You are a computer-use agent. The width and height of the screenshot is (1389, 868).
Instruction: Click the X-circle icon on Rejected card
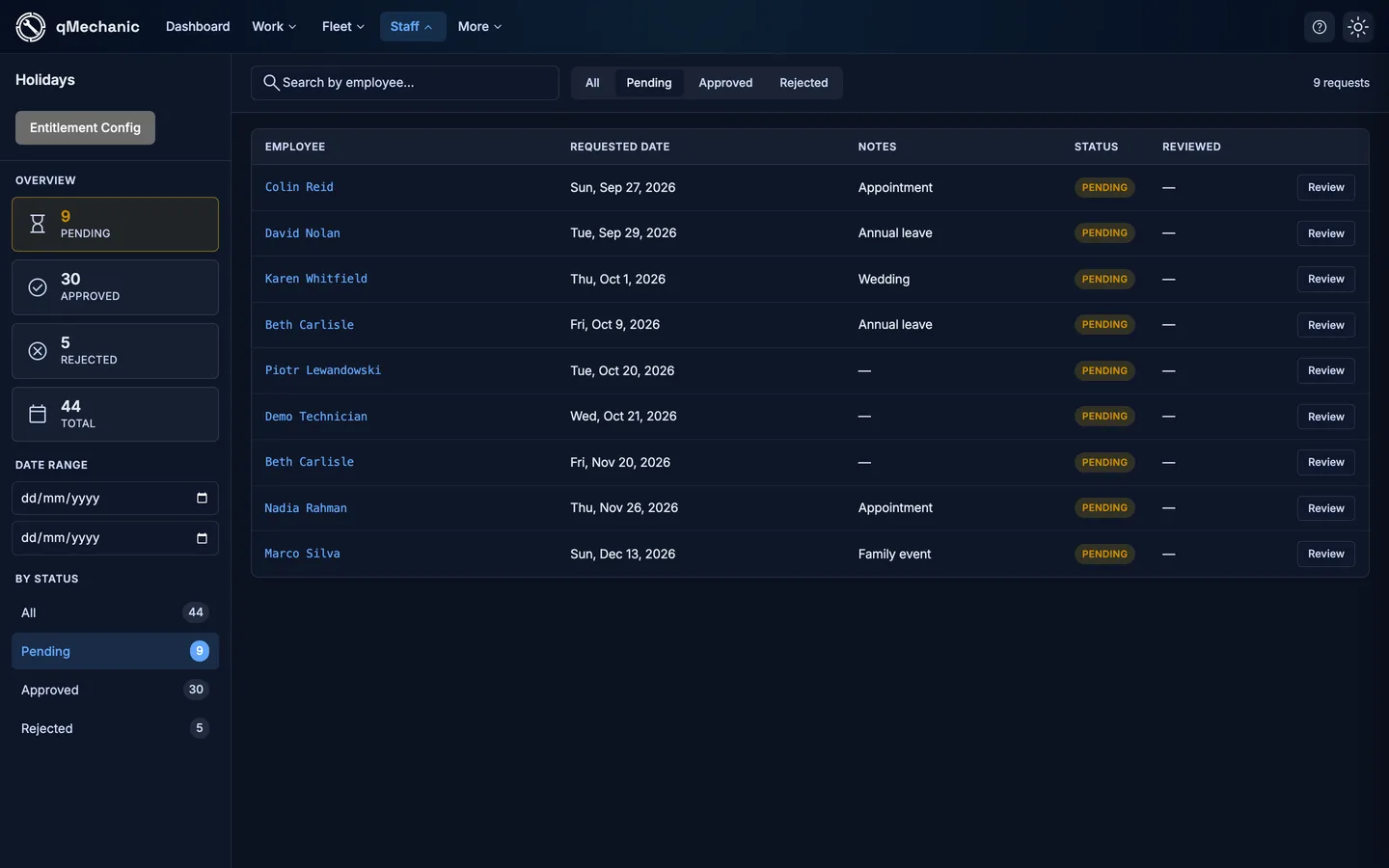coord(38,351)
